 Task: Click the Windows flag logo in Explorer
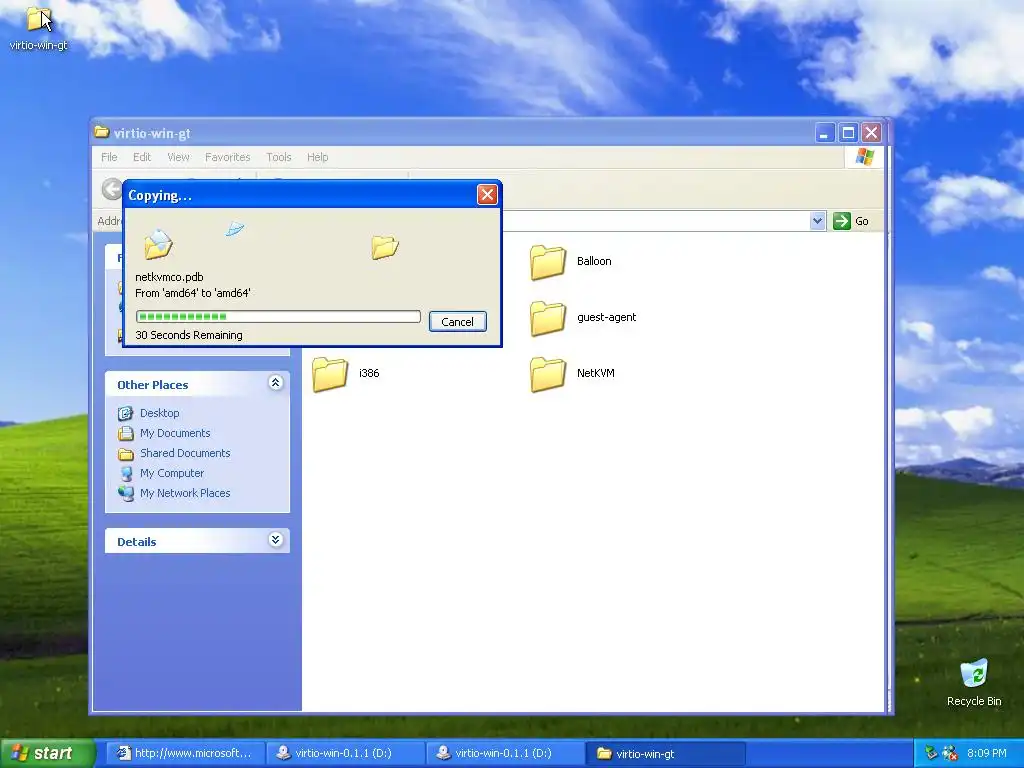pos(865,157)
